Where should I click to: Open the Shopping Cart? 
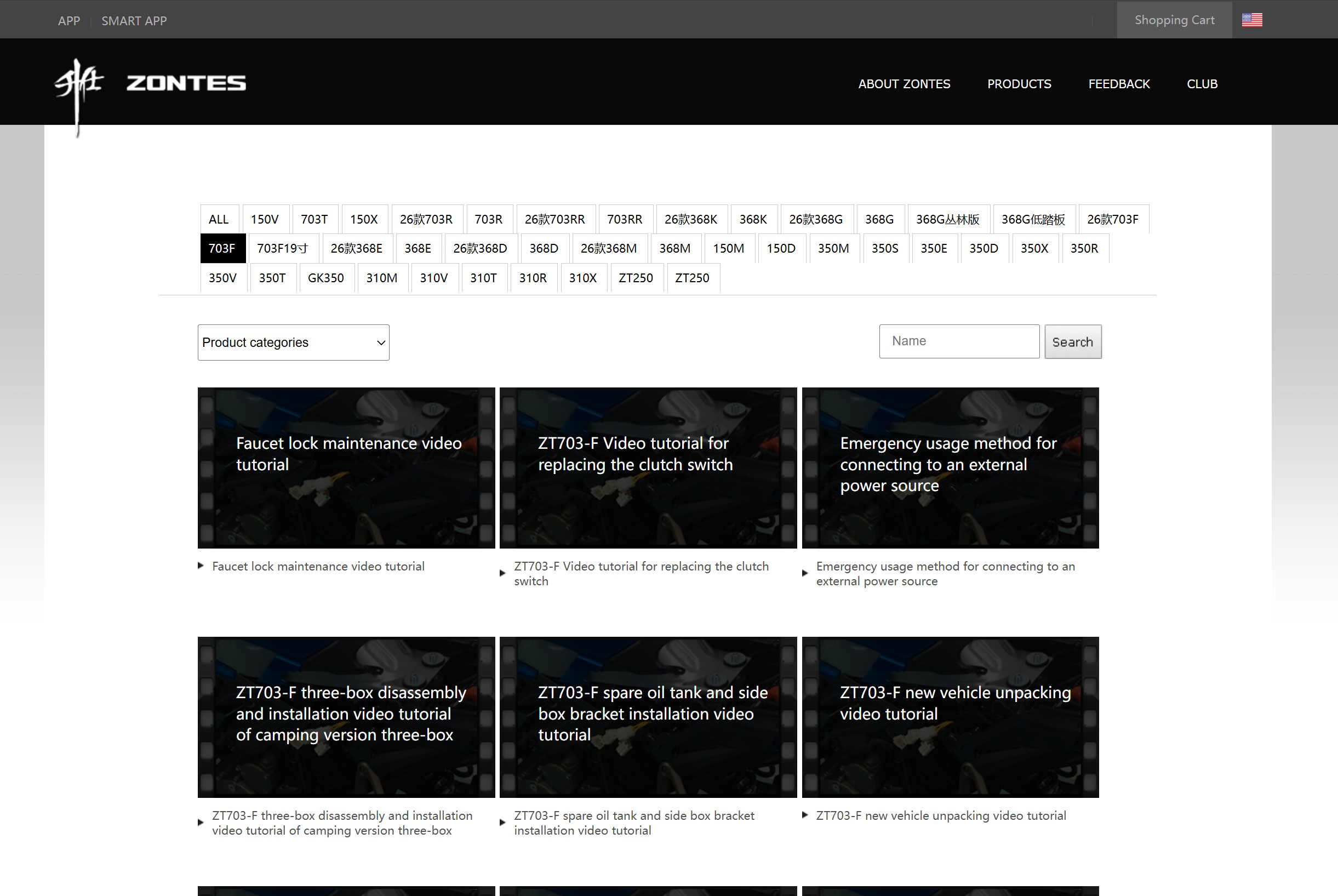(x=1174, y=20)
